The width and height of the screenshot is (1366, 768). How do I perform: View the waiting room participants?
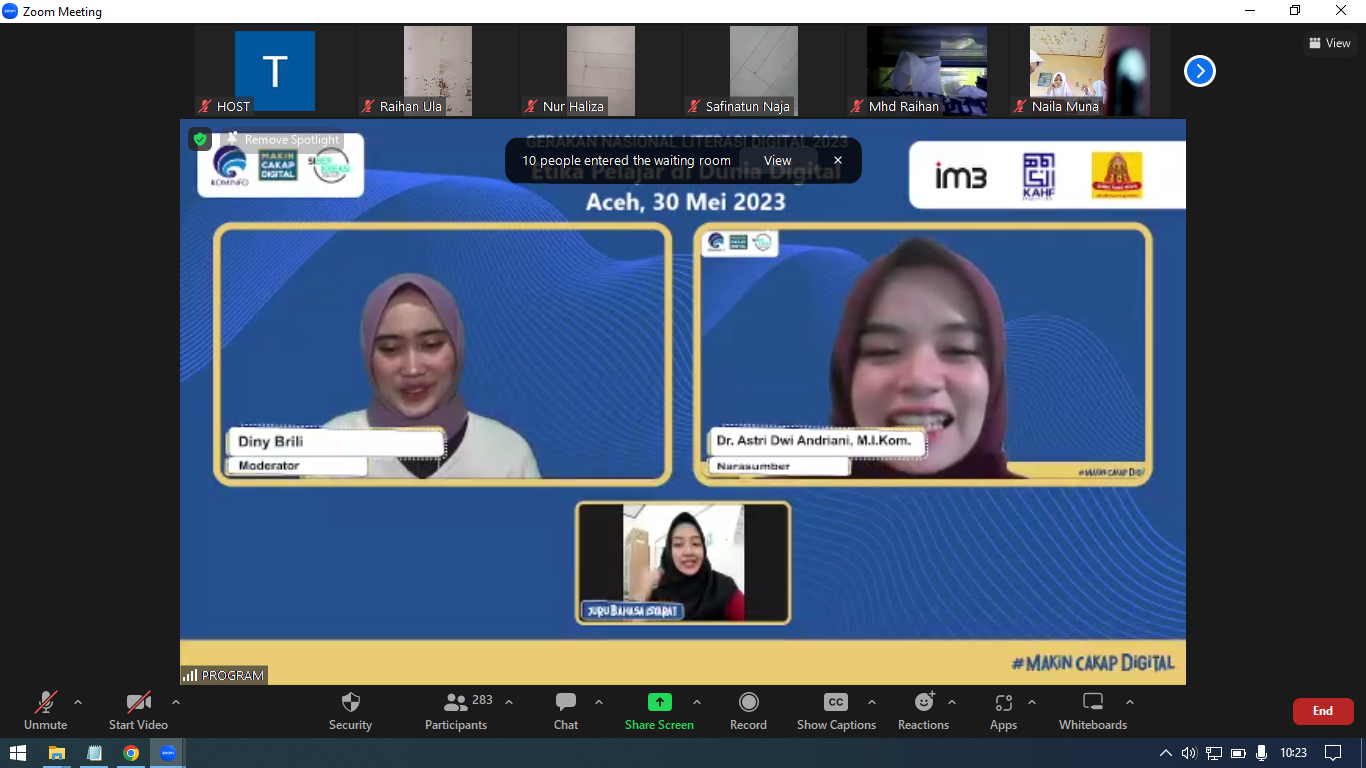click(777, 160)
